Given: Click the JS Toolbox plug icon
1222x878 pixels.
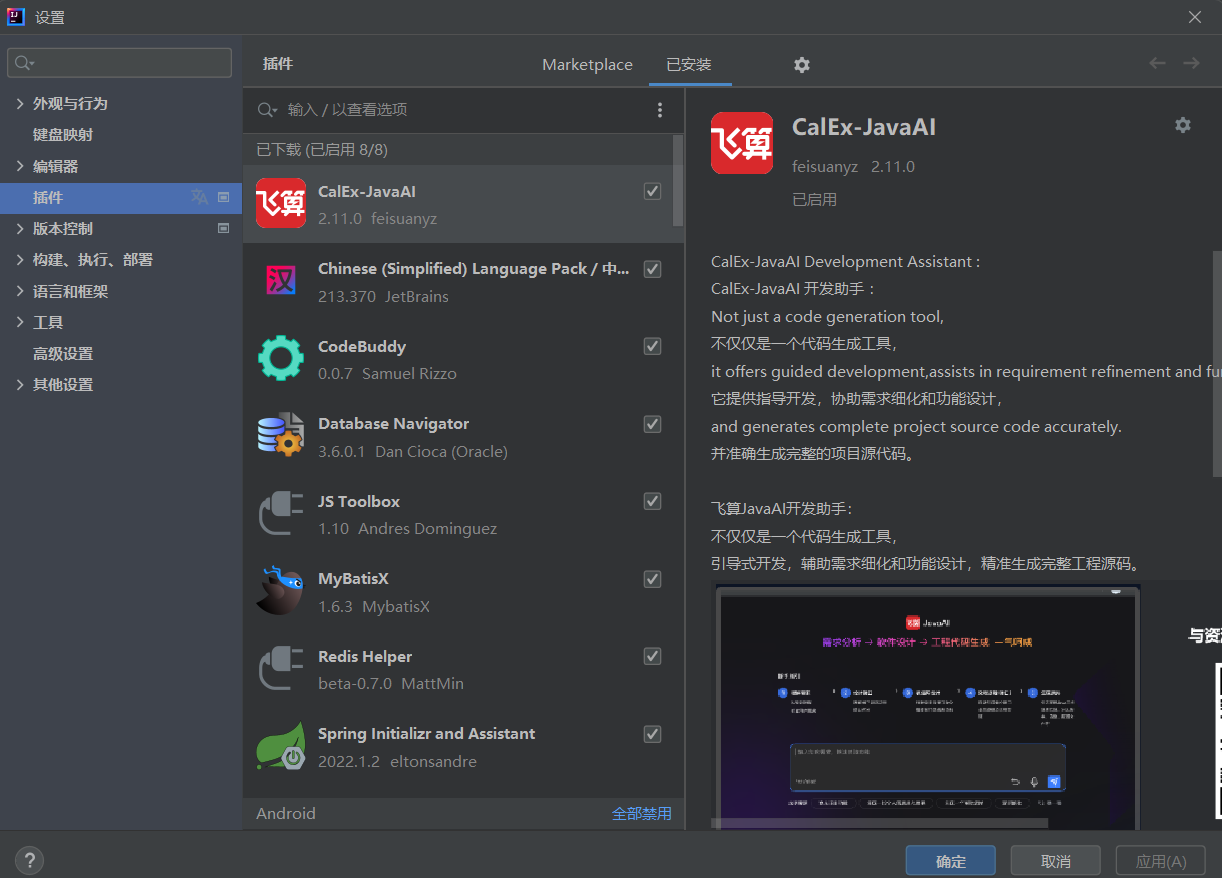Looking at the screenshot, I should click(x=281, y=514).
